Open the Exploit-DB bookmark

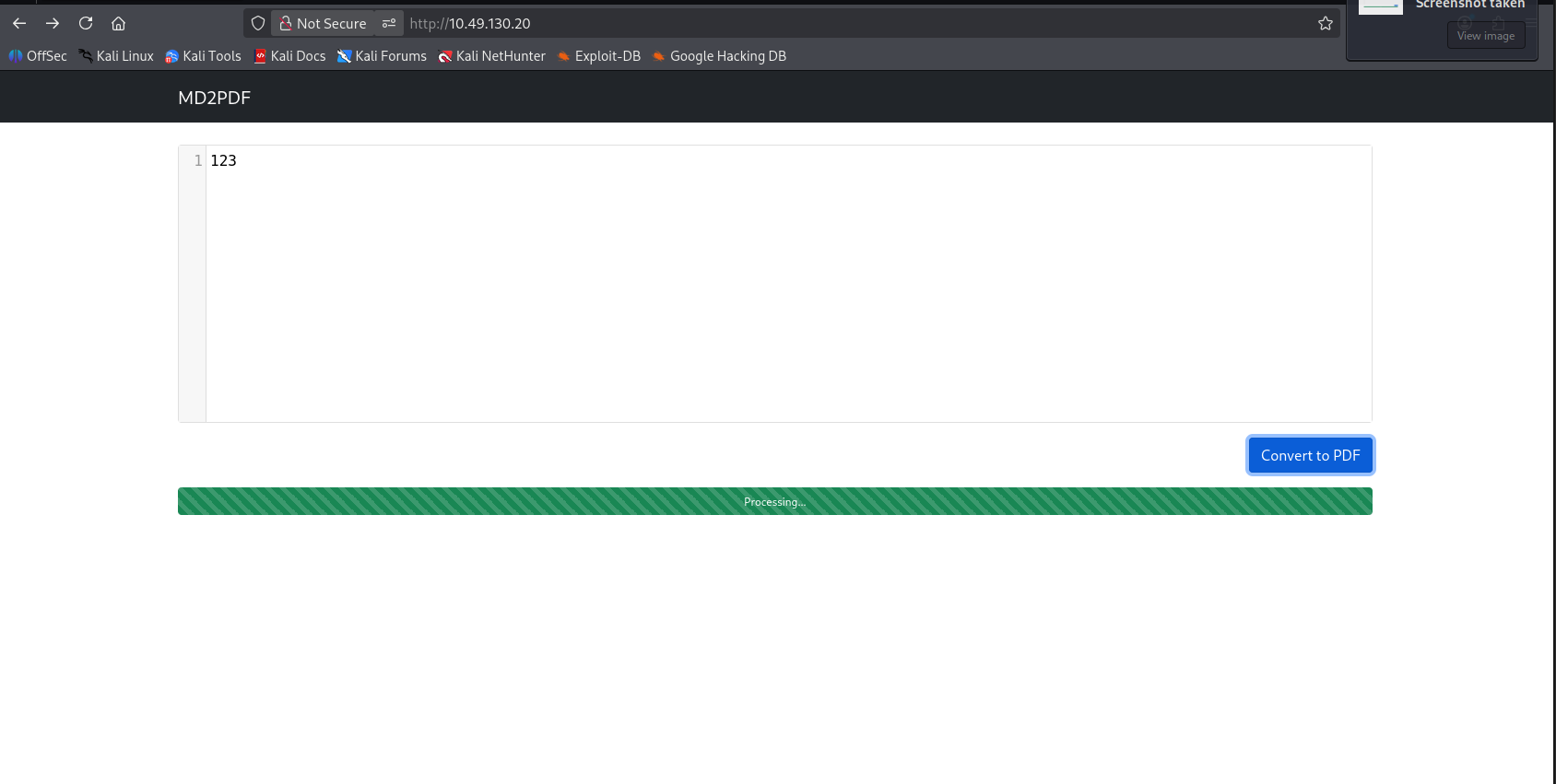599,56
